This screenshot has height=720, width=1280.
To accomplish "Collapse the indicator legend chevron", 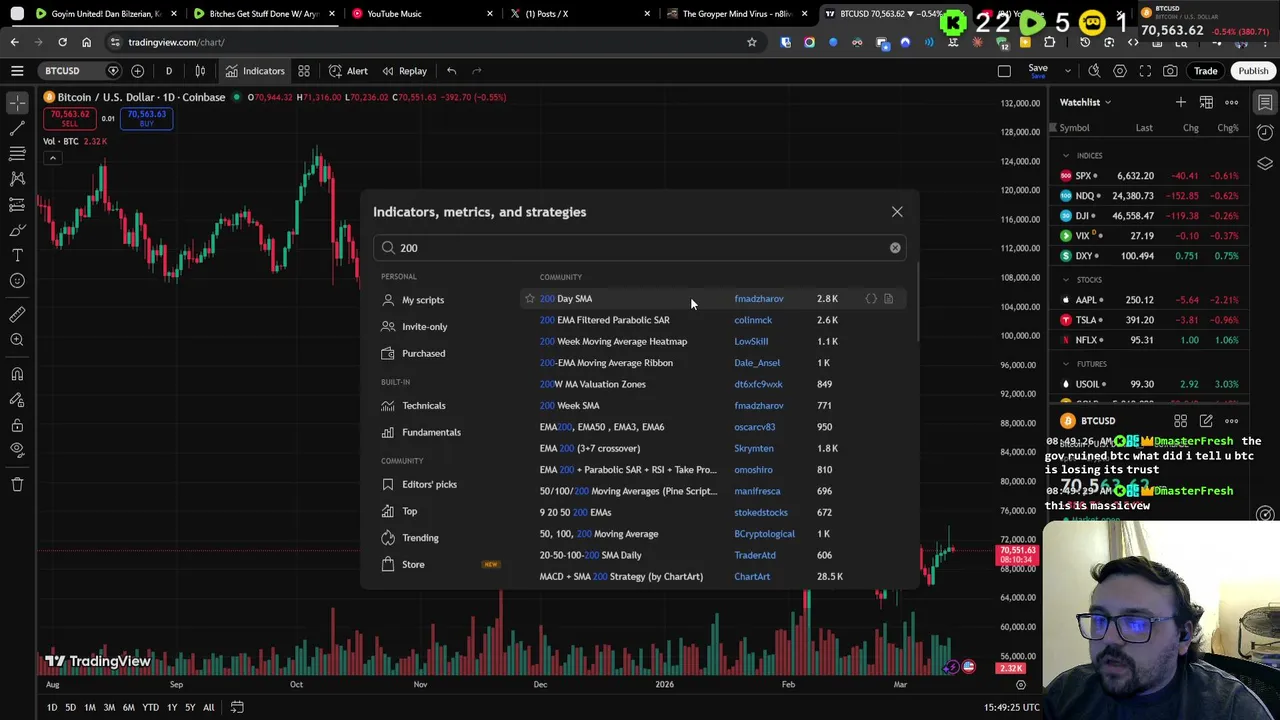I will click(x=52, y=158).
